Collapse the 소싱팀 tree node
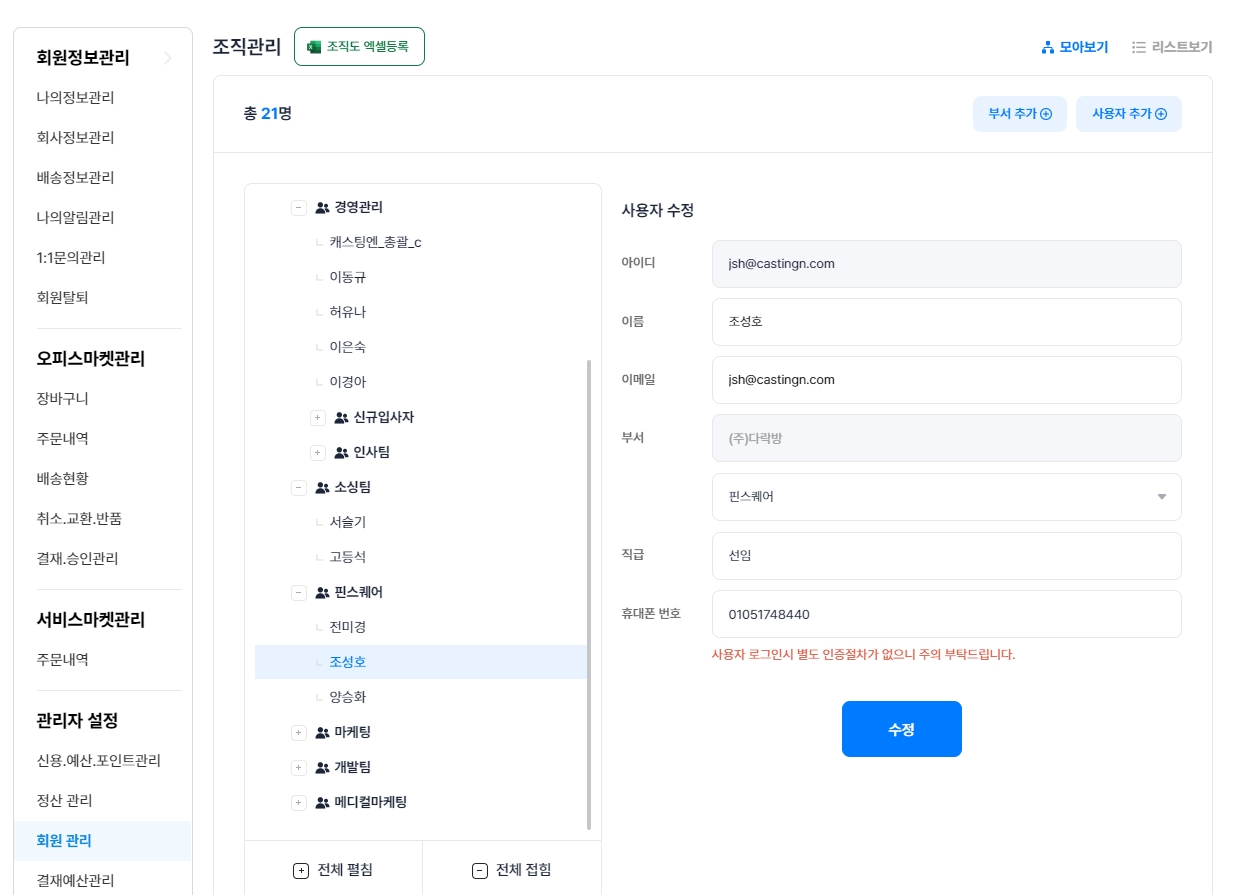The image size is (1234, 895). point(298,488)
